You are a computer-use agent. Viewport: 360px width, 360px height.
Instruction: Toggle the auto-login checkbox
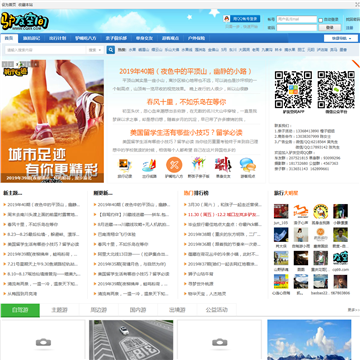tap(320, 20)
